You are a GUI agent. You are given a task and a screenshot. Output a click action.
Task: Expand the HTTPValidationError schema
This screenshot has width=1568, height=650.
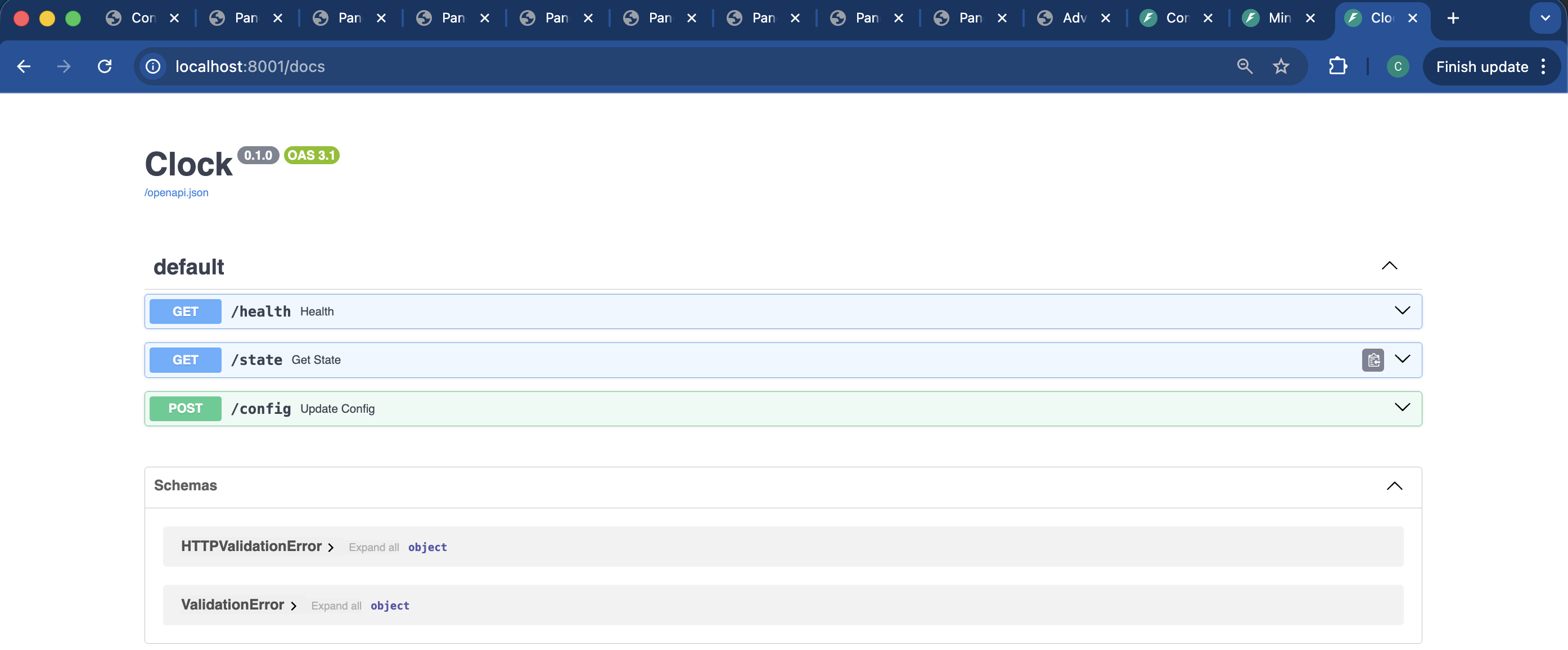[x=258, y=547]
